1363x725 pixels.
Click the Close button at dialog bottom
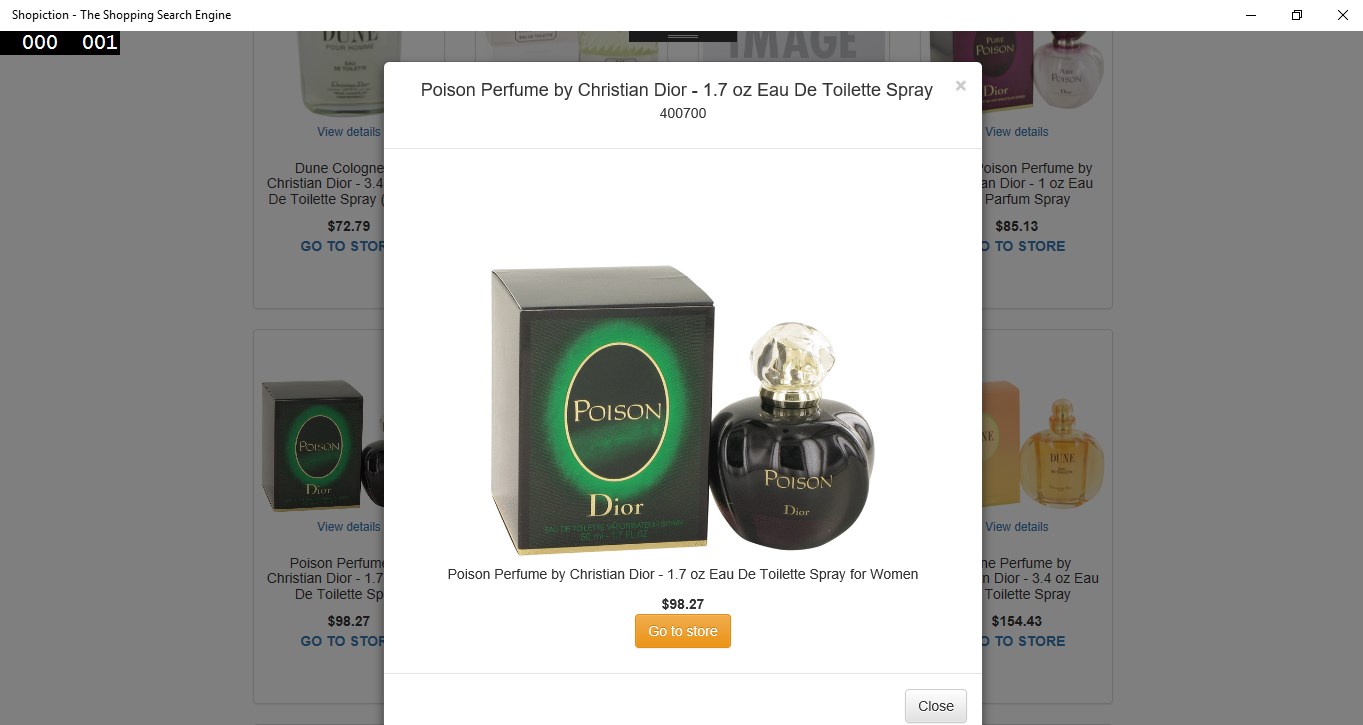[x=936, y=706]
